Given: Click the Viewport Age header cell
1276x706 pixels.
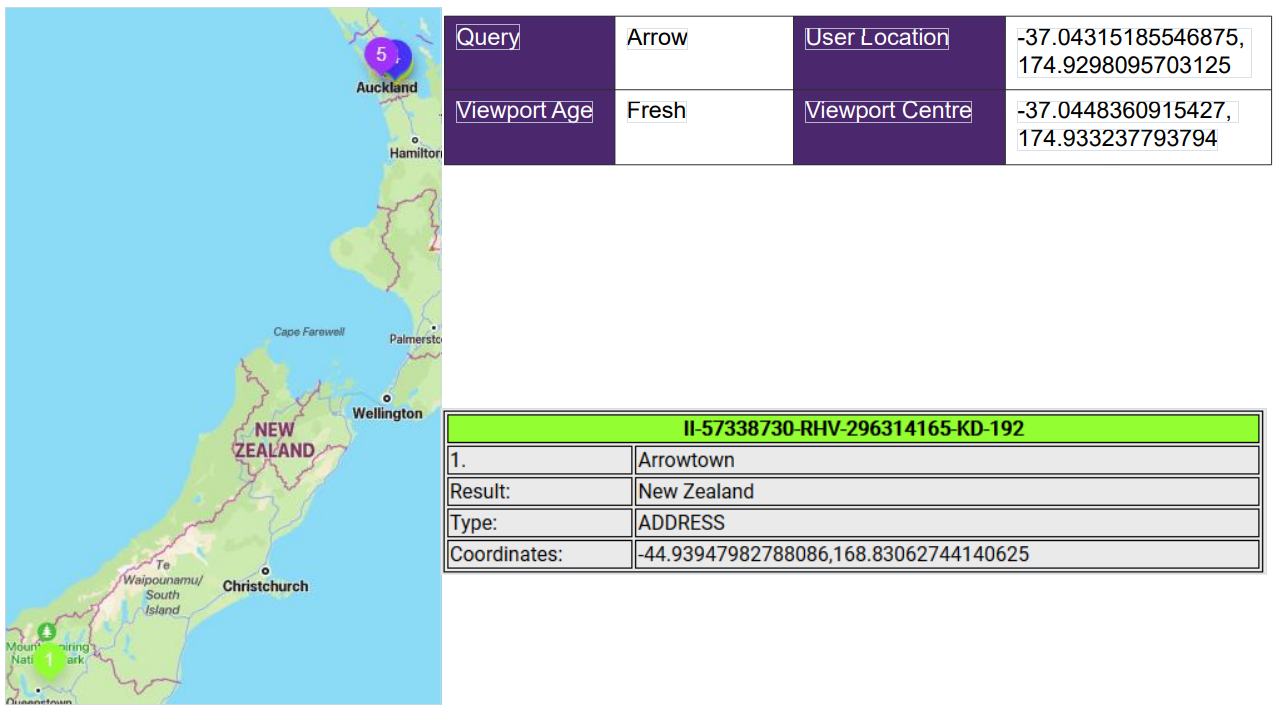Looking at the screenshot, I should pyautogui.click(x=529, y=127).
